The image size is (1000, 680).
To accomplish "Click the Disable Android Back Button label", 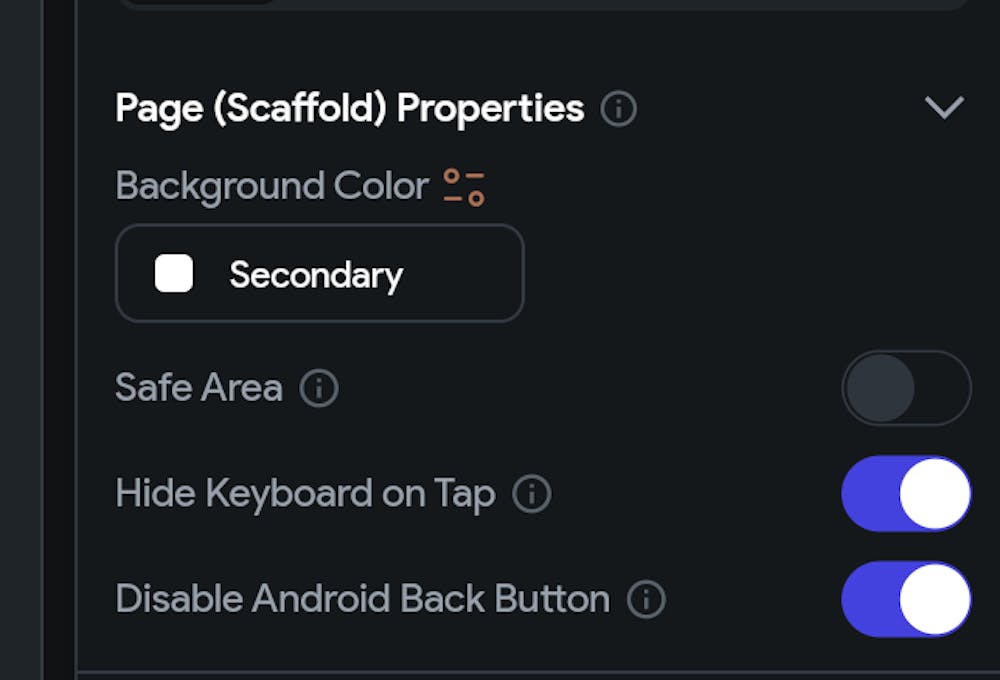I will point(362,599).
